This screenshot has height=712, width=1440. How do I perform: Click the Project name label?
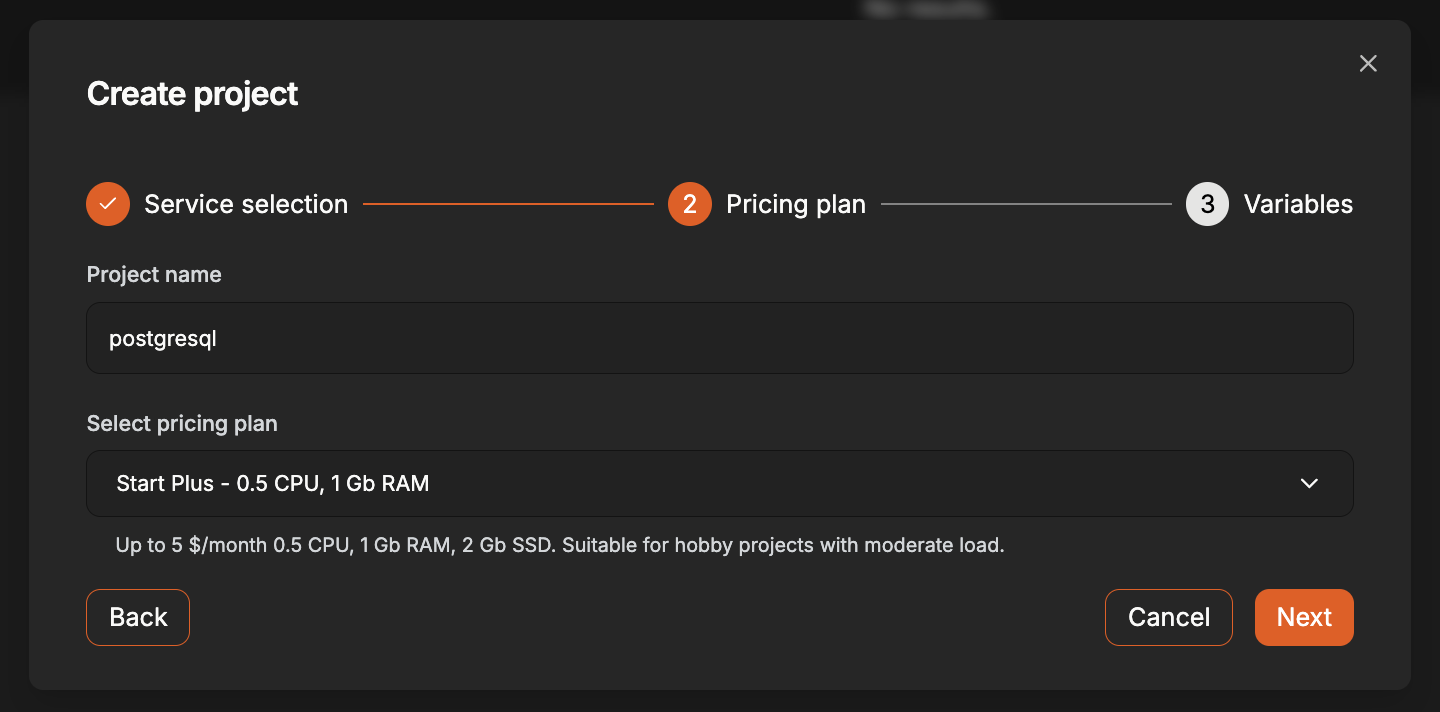click(x=154, y=275)
